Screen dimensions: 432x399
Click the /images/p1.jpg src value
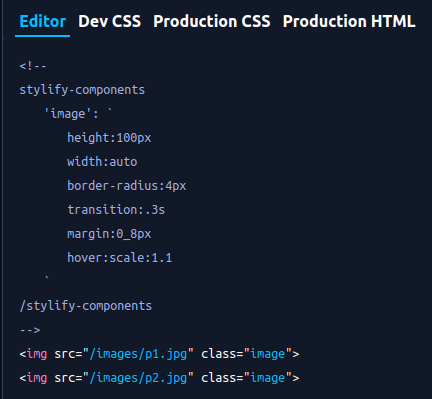138,354
